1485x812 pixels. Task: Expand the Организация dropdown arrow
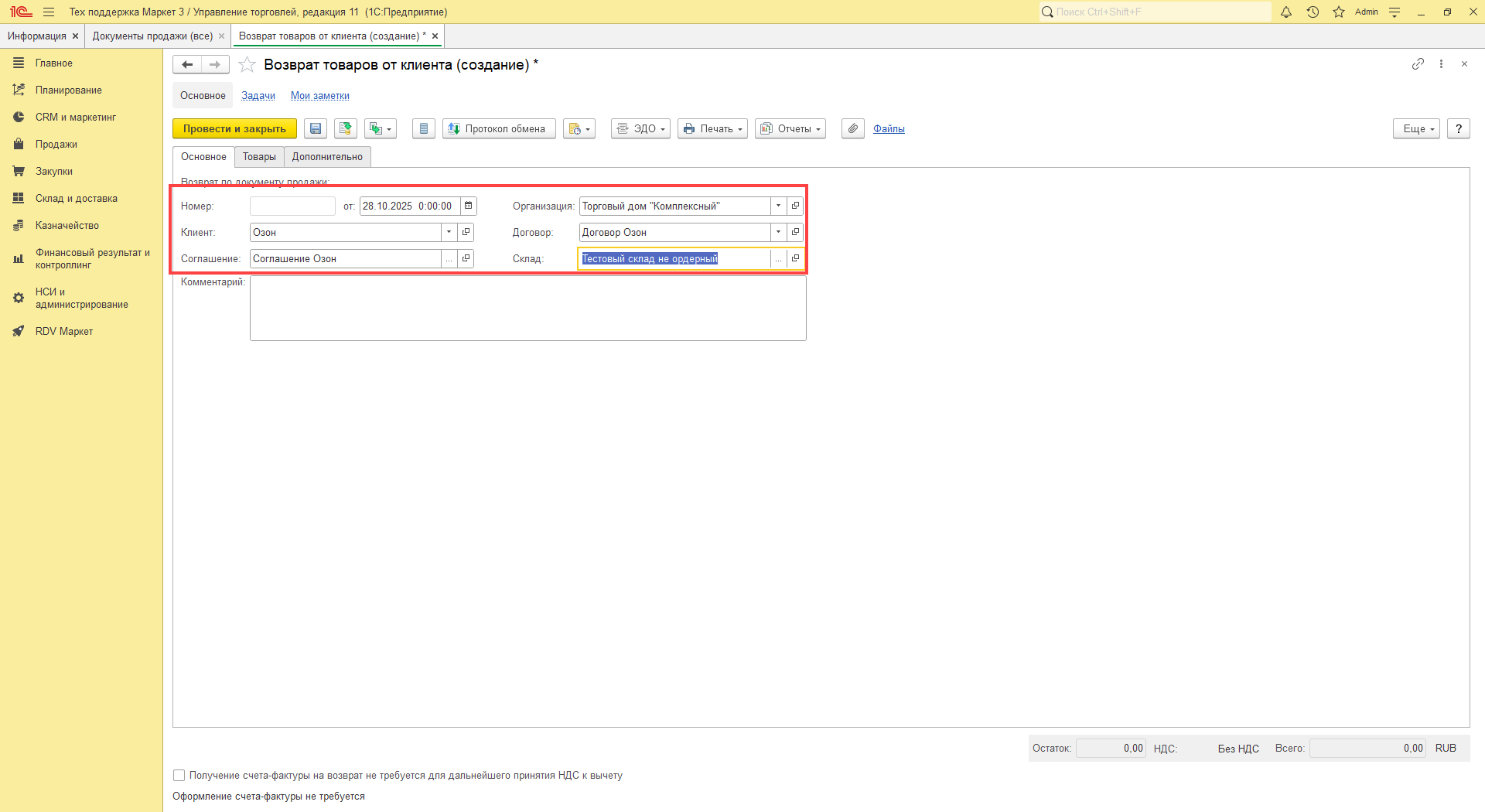click(x=779, y=206)
